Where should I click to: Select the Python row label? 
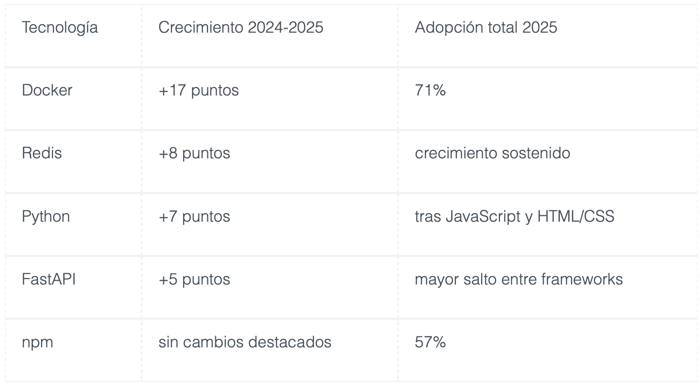click(46, 217)
